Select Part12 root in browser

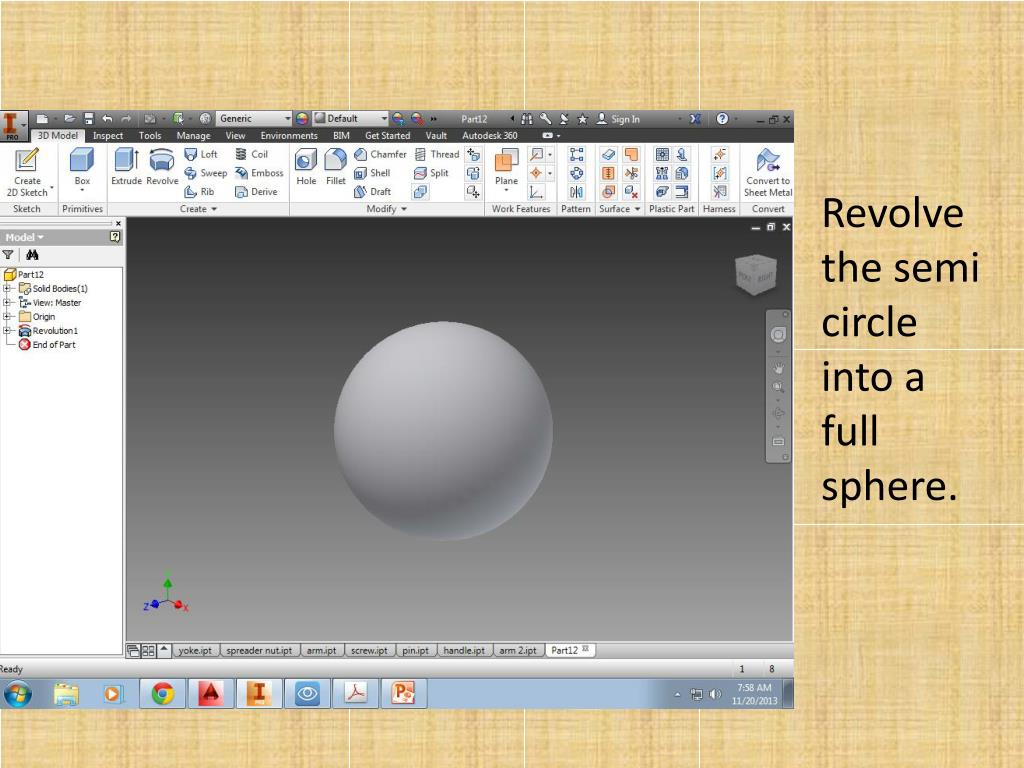click(24, 275)
